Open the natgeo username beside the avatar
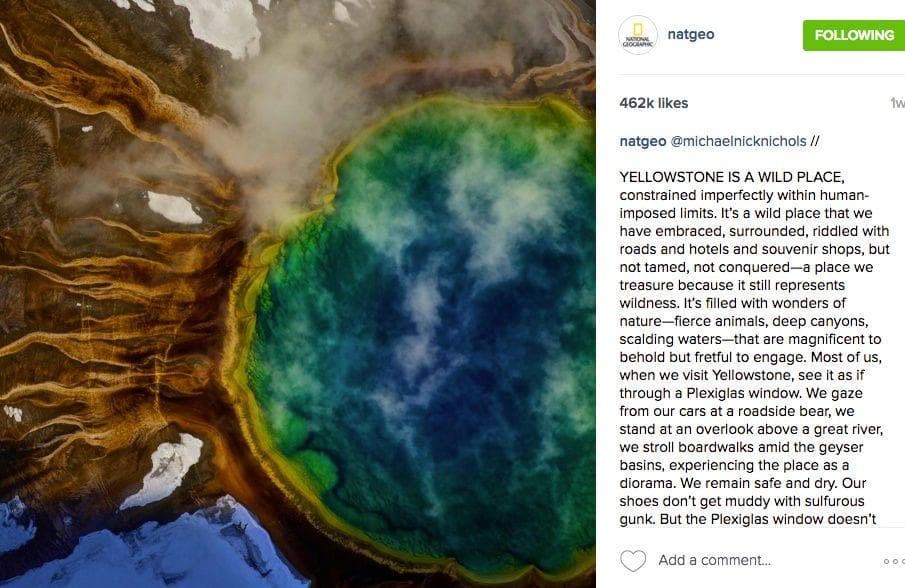Screen dimensions: 905x588 [x=691, y=34]
